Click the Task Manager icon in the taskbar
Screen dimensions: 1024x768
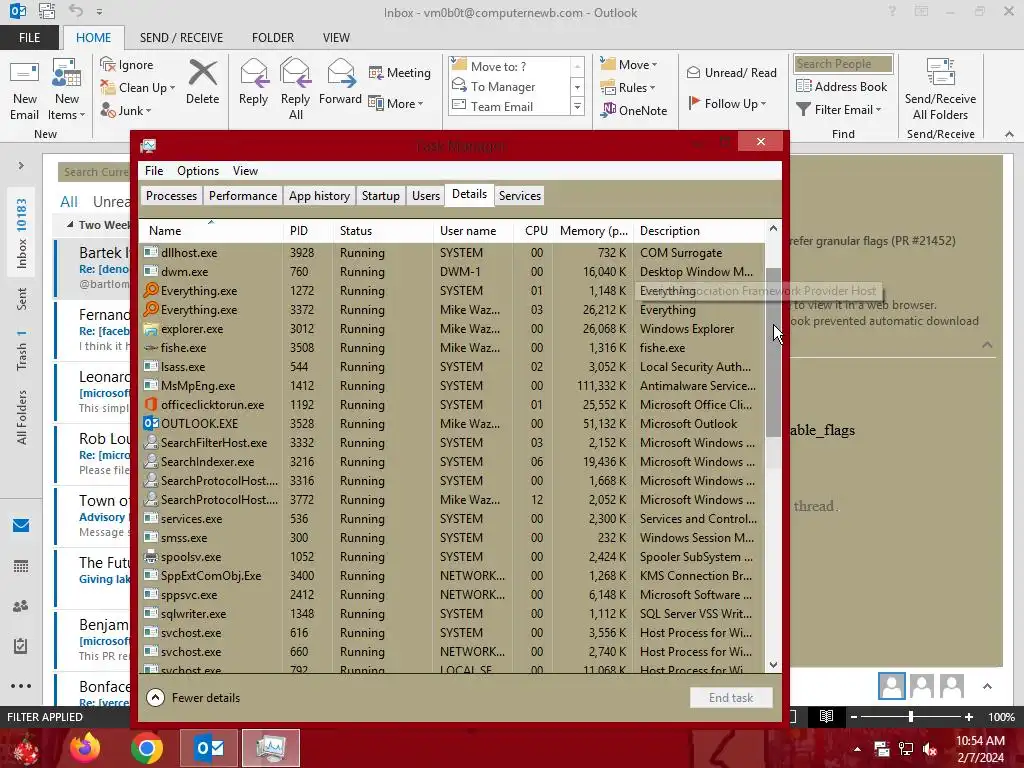pyautogui.click(x=270, y=748)
